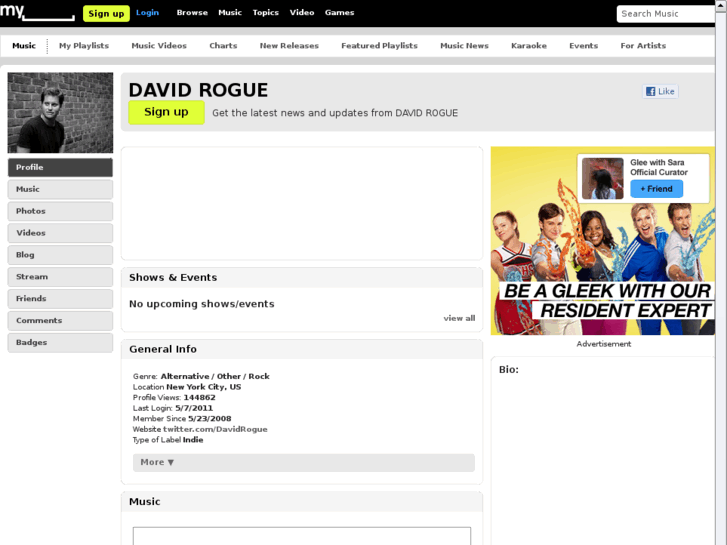
Task: Open the Games menu
Action: coord(339,13)
